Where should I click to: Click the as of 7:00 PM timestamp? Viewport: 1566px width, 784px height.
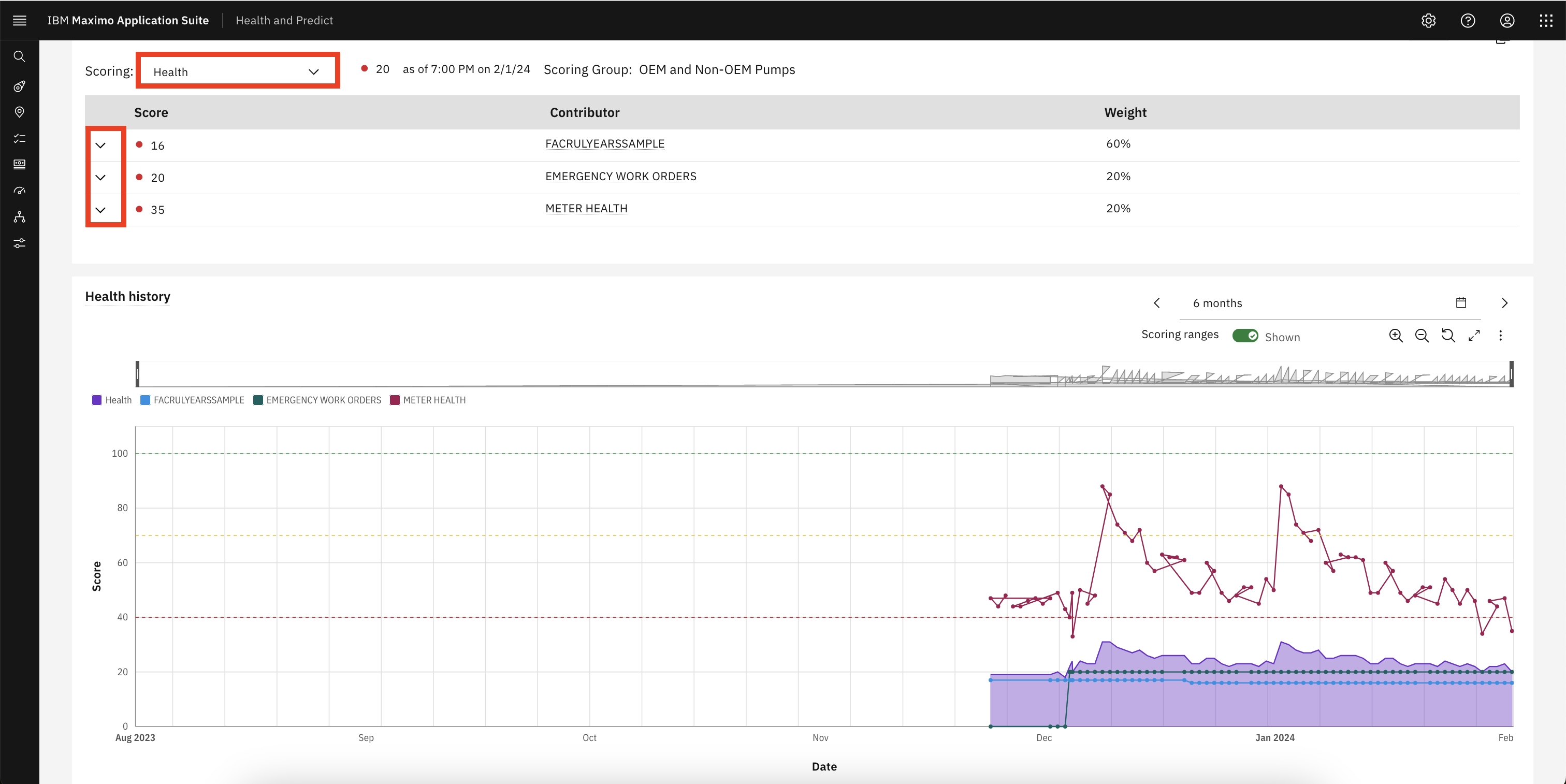point(466,69)
